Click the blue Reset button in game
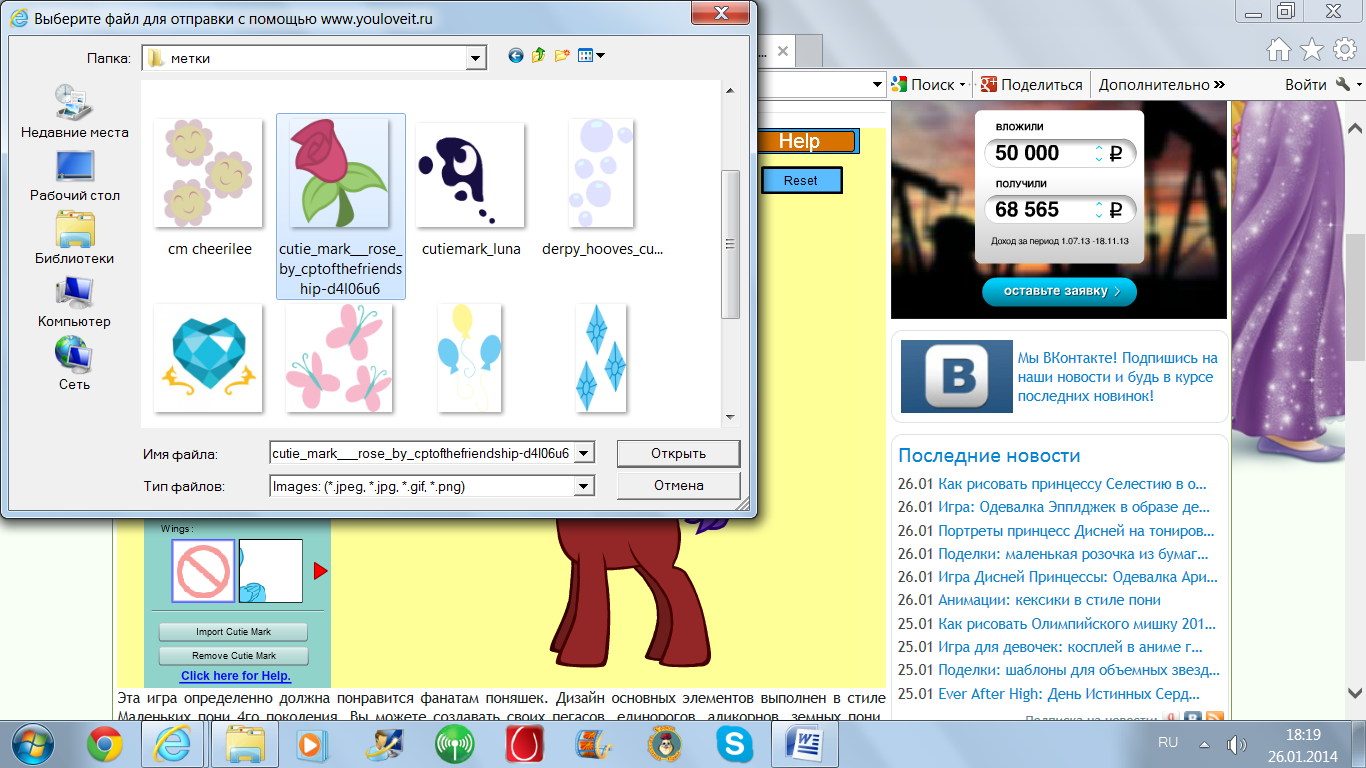1366x768 pixels. click(x=801, y=181)
